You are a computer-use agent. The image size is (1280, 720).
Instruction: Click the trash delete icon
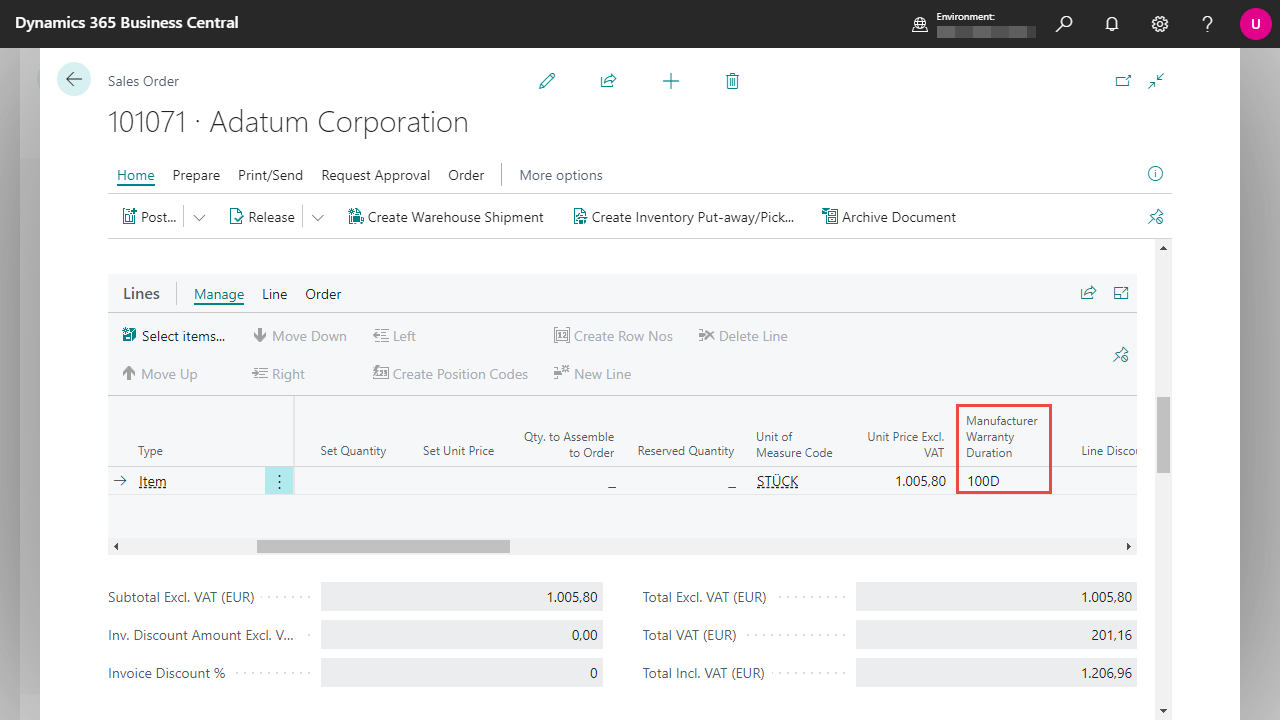(732, 81)
